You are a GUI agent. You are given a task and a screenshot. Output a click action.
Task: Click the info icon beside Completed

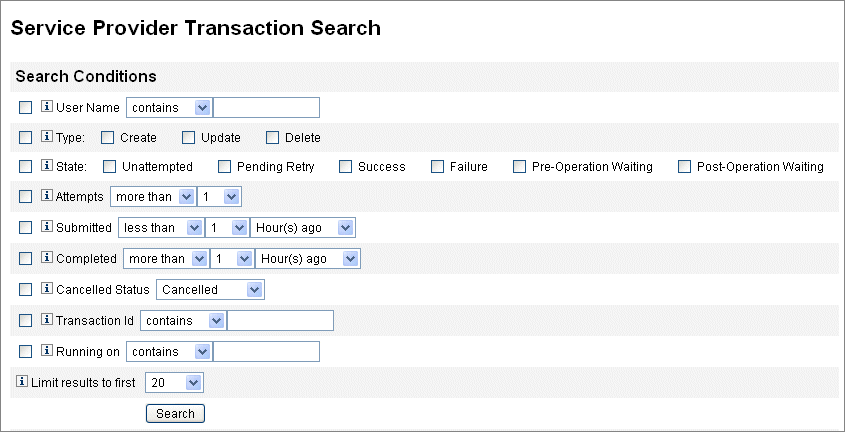(x=47, y=258)
